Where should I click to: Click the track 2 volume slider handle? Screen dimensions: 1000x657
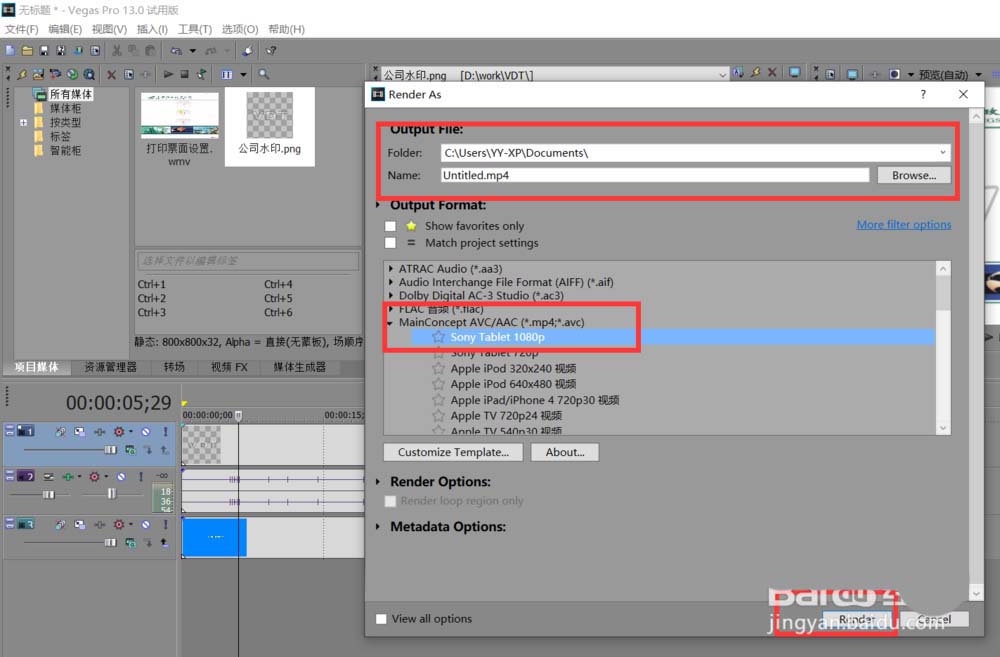(48, 494)
